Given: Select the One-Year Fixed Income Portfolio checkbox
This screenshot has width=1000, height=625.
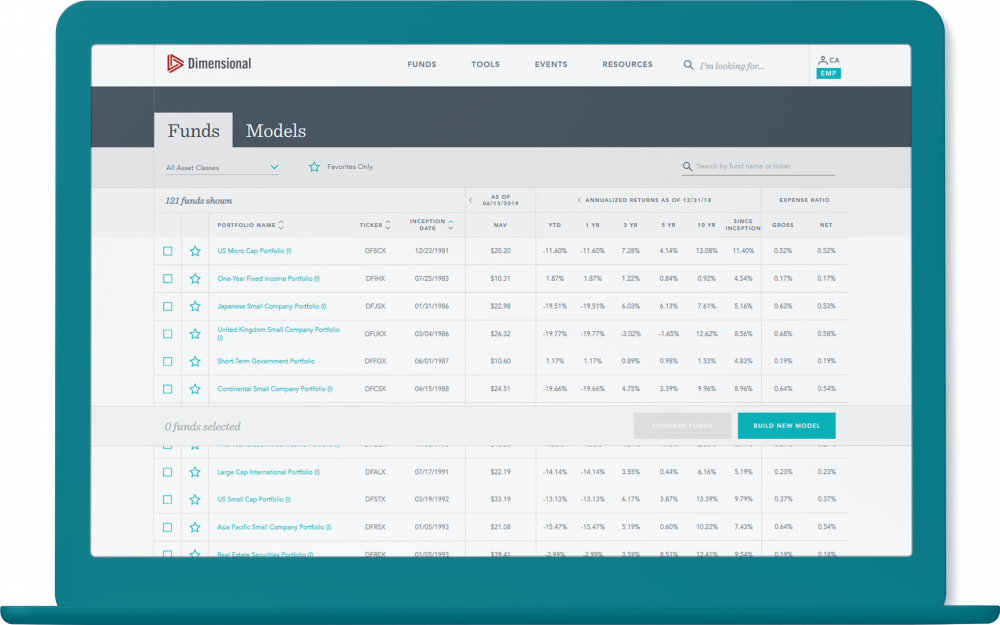Looking at the screenshot, I should pos(168,279).
